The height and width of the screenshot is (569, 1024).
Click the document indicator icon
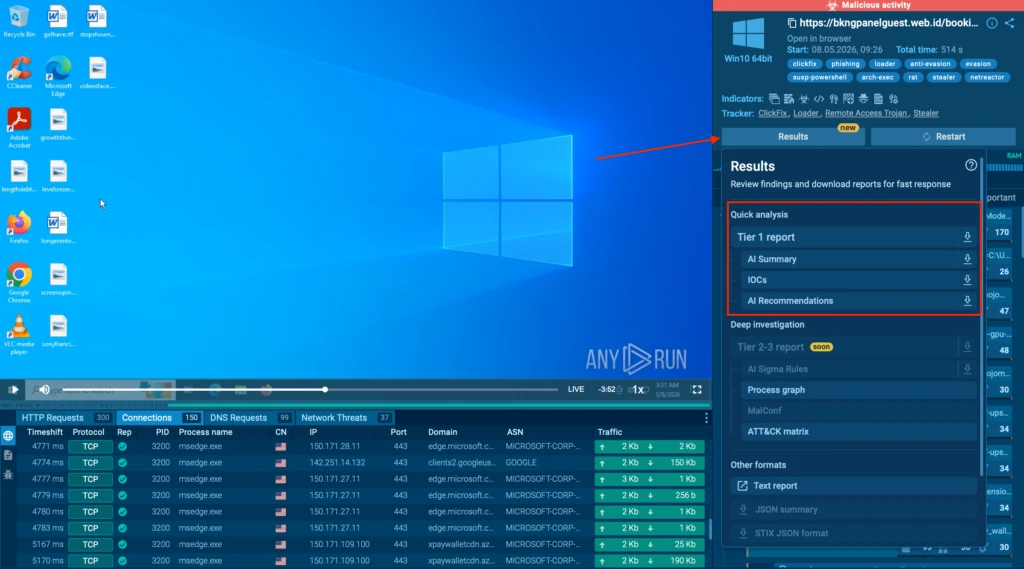tap(878, 99)
